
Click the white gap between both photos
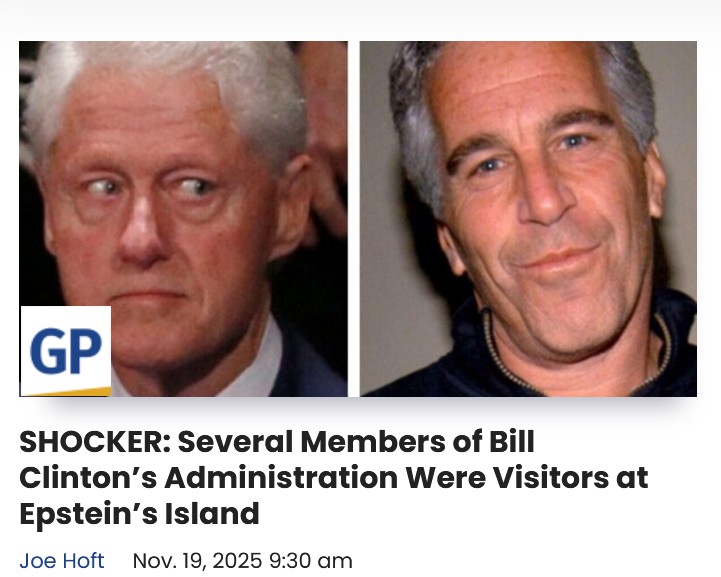pos(354,219)
